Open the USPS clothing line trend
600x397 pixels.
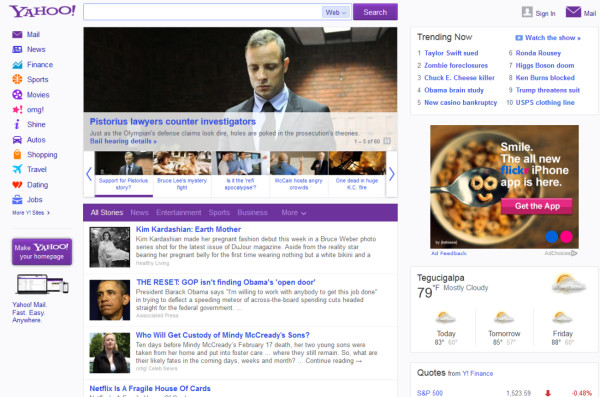click(545, 103)
